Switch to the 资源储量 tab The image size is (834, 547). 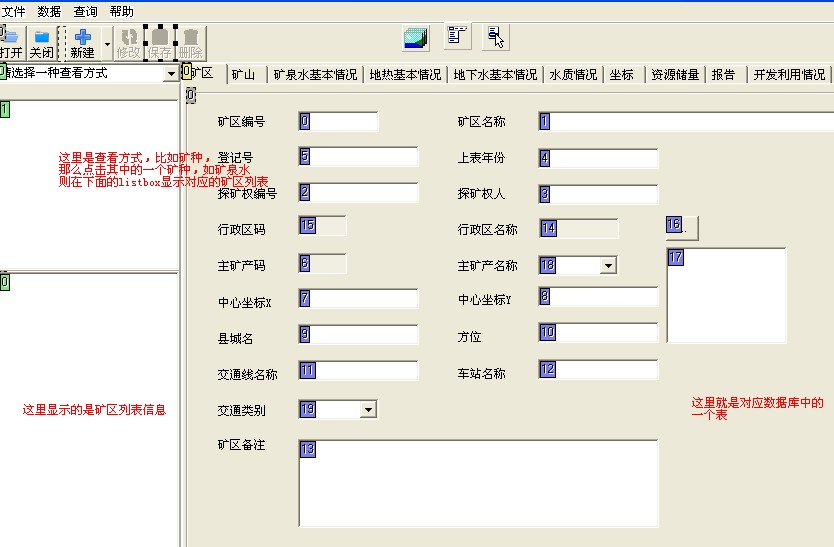coord(675,74)
